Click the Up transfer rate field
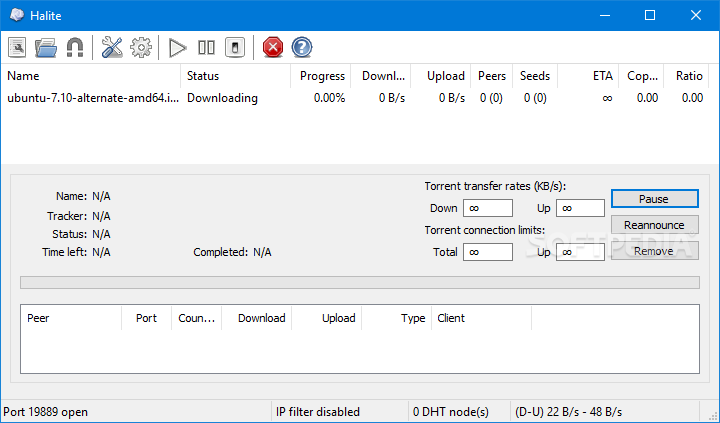The image size is (720, 423). (580, 208)
